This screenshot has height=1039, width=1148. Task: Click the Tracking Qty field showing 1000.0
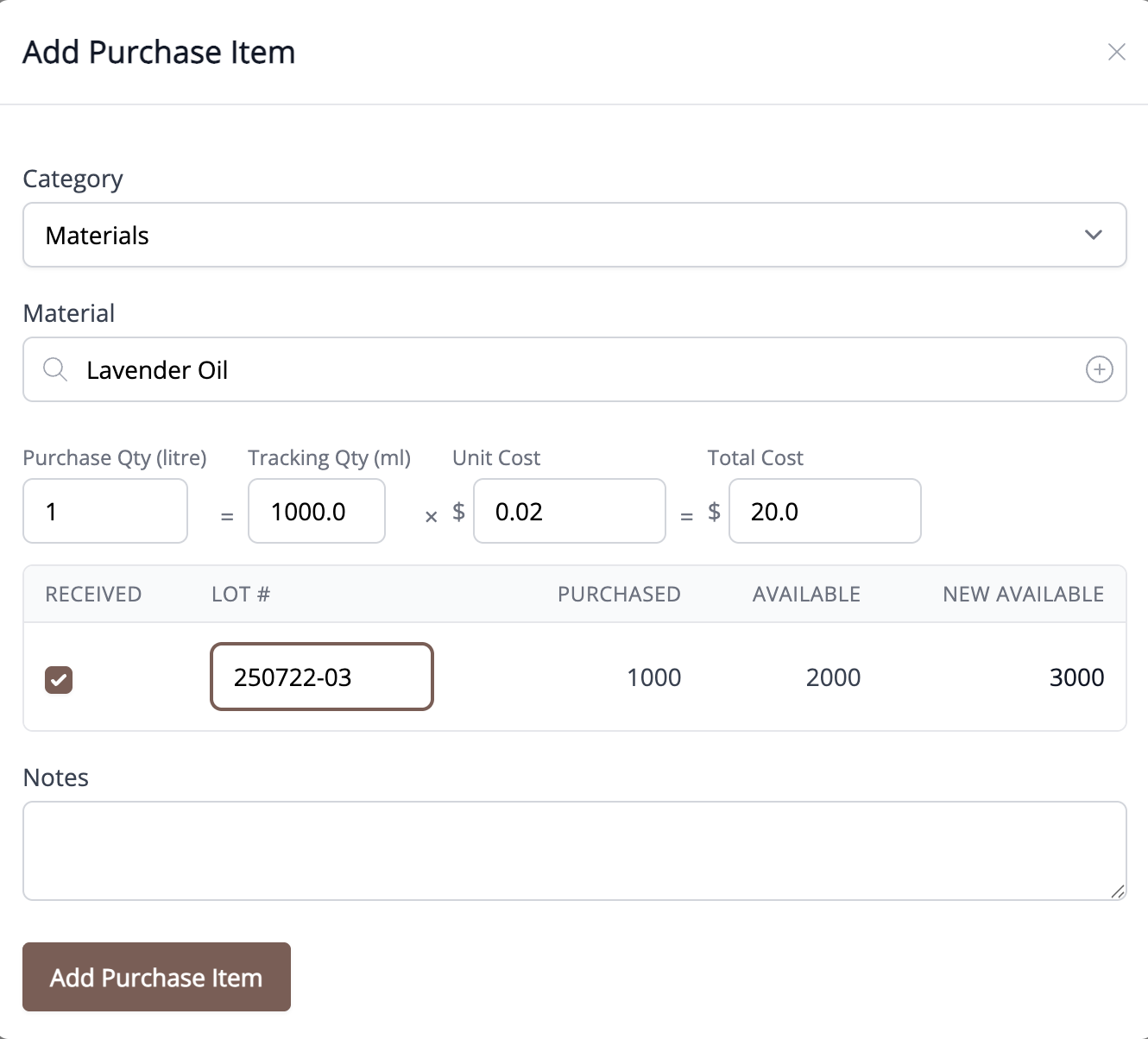click(317, 511)
